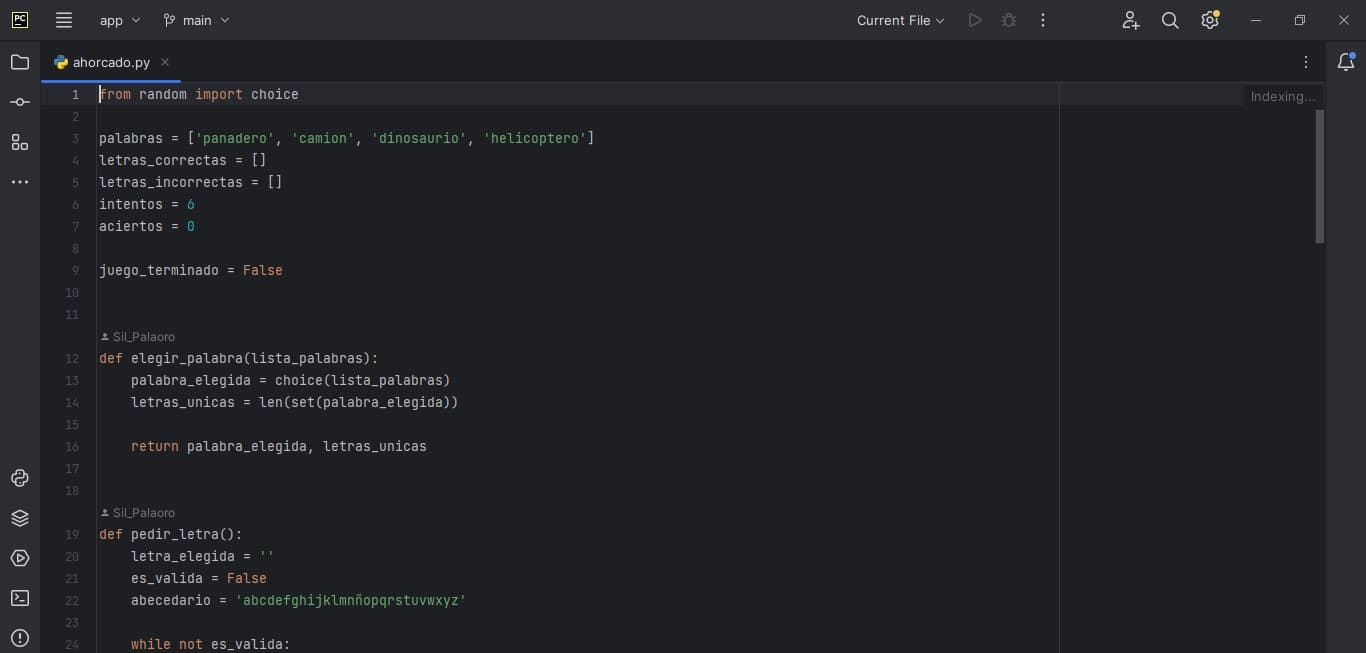The image size is (1366, 653).
Task: Click the abecedario alphabet string
Action: pos(351,600)
